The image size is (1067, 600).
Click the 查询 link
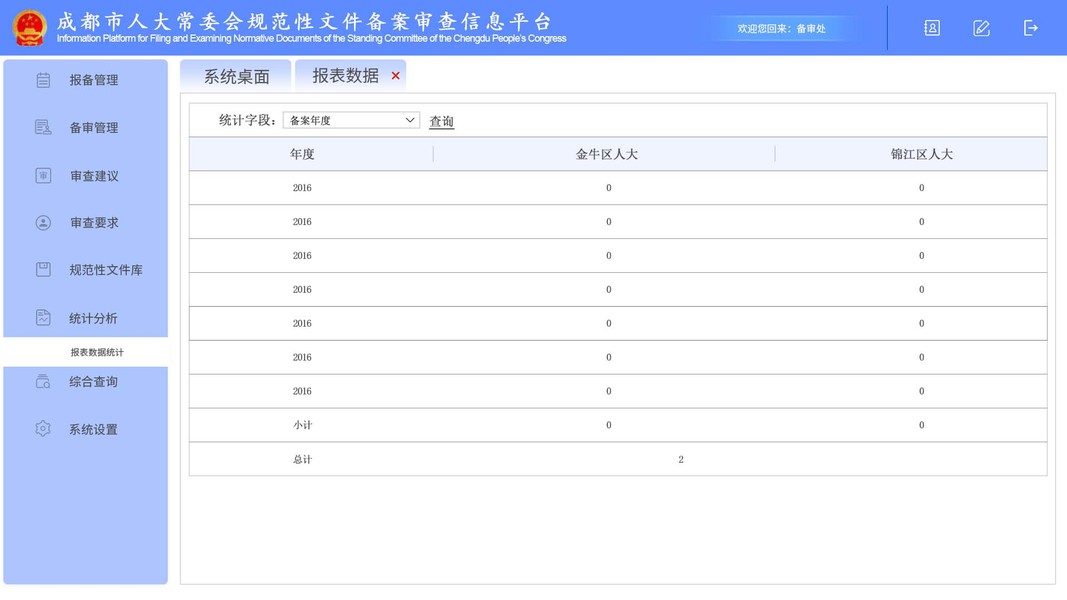(x=442, y=121)
